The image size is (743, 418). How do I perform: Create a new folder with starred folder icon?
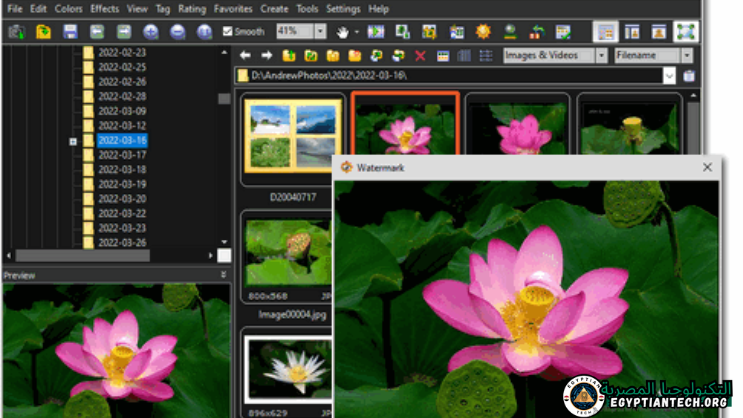[x=354, y=55]
